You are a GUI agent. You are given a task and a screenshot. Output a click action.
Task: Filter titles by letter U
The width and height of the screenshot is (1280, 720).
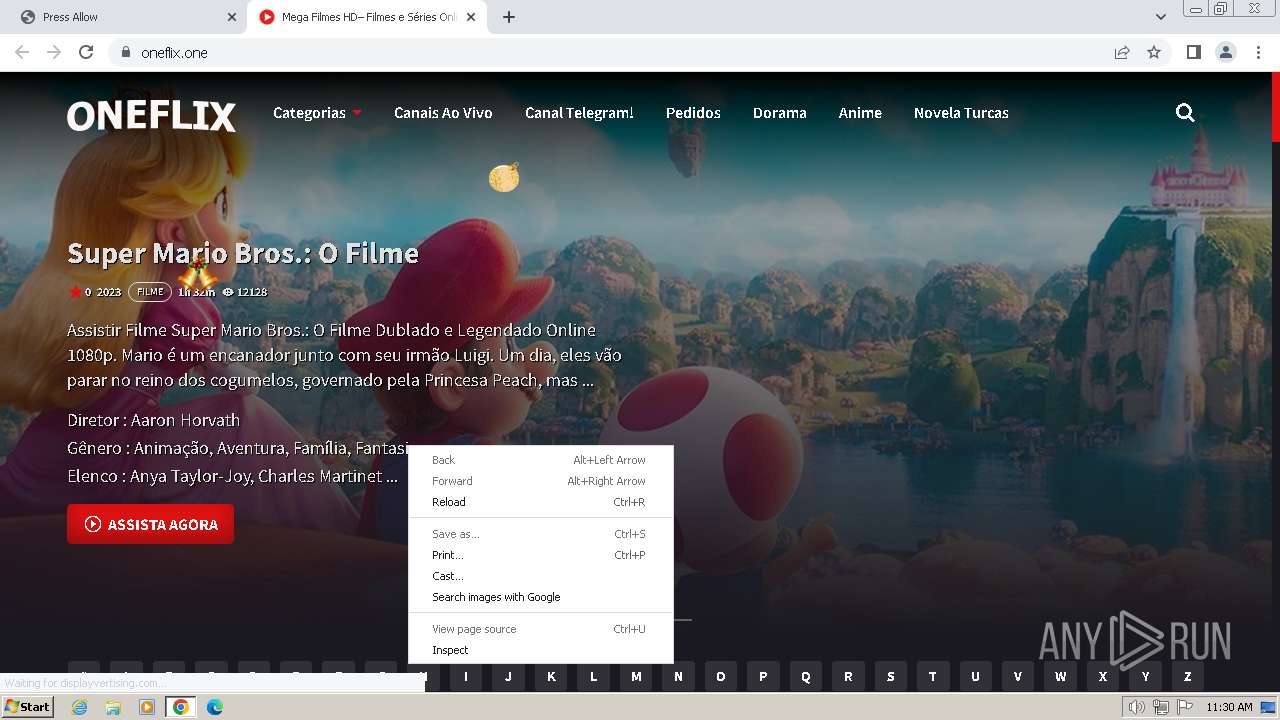click(975, 676)
